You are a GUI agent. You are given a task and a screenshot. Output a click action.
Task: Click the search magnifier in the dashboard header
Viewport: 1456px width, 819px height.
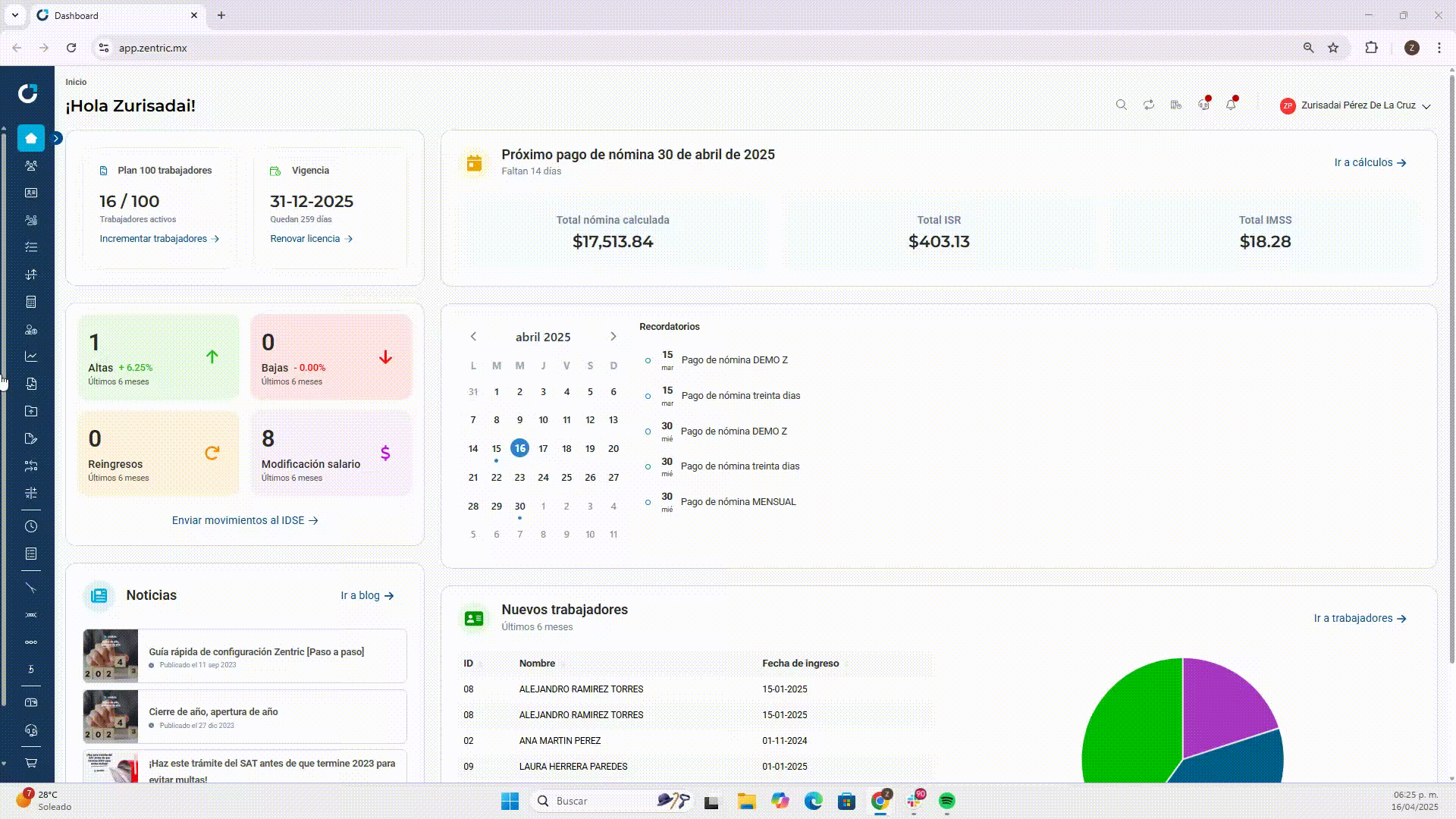[x=1121, y=105]
